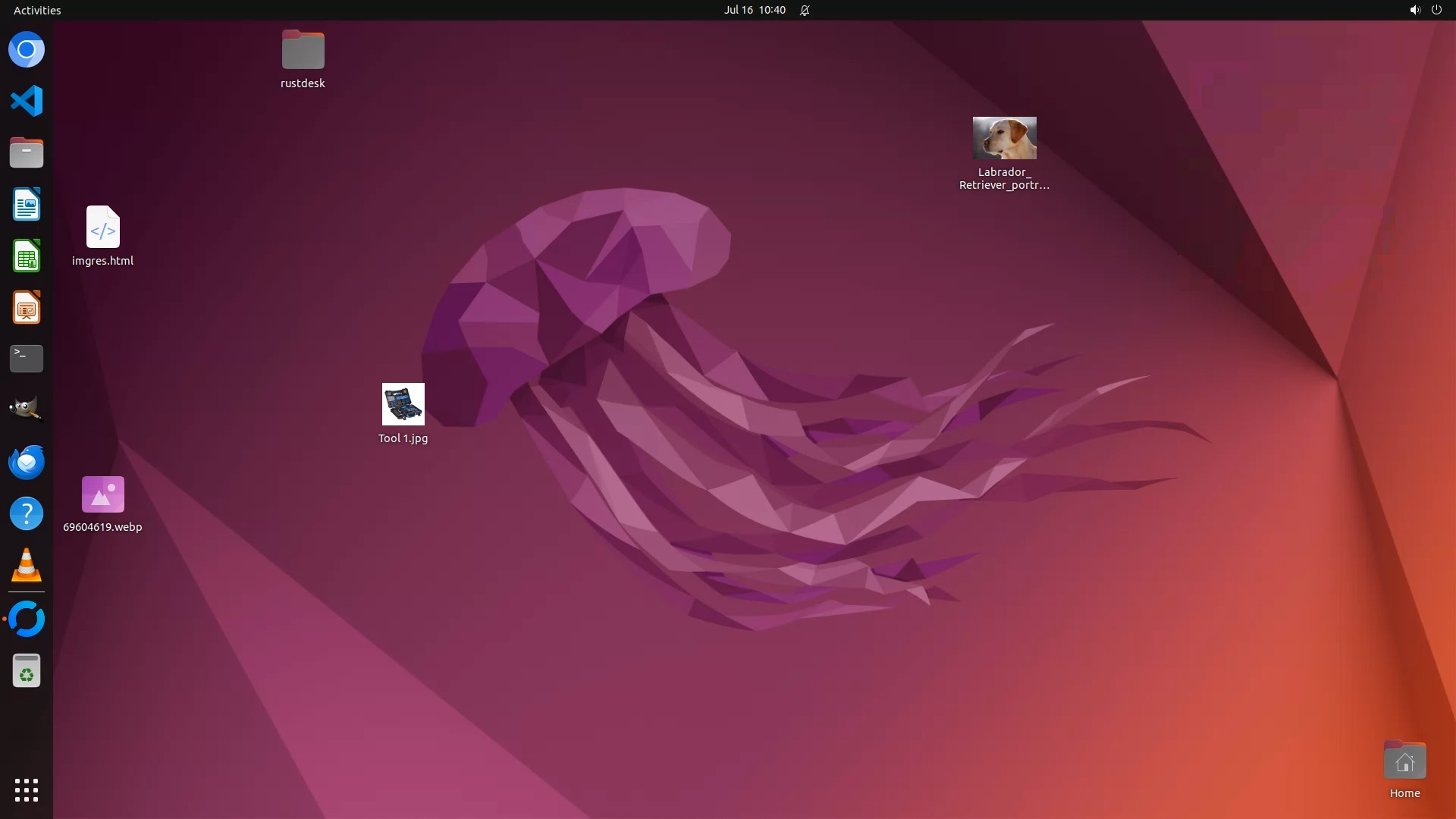Click the running blue circular app icon
The height and width of the screenshot is (819, 1456).
(27, 619)
